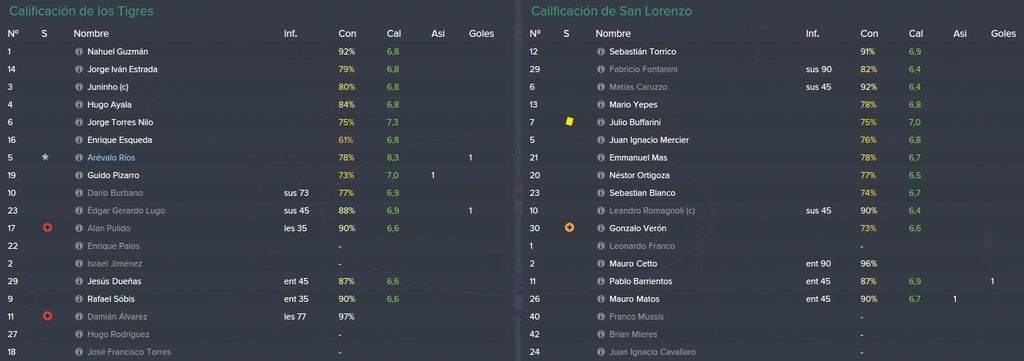Click injury icon on Damián Álvarez's row

pos(47,316)
